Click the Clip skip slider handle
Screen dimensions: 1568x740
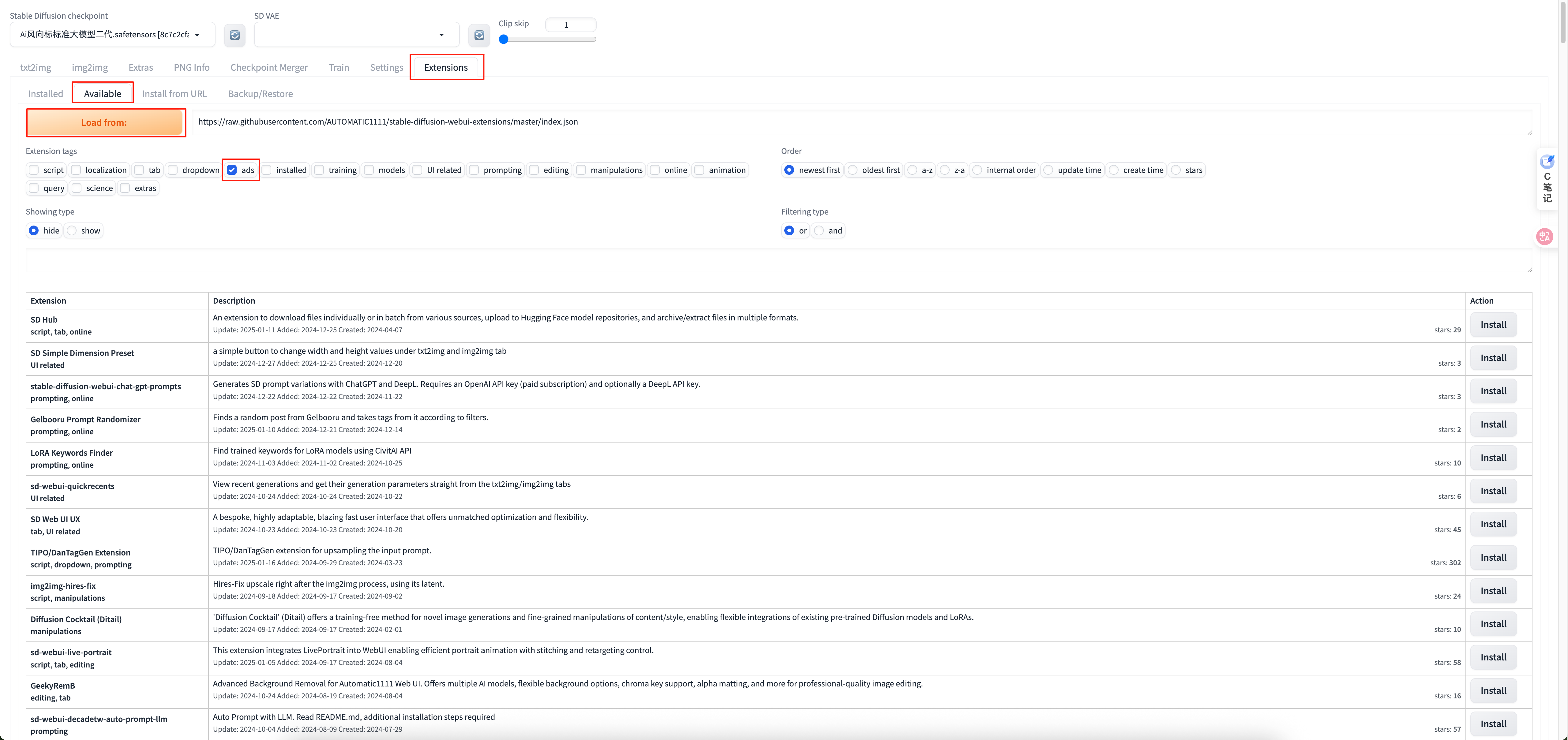click(503, 39)
